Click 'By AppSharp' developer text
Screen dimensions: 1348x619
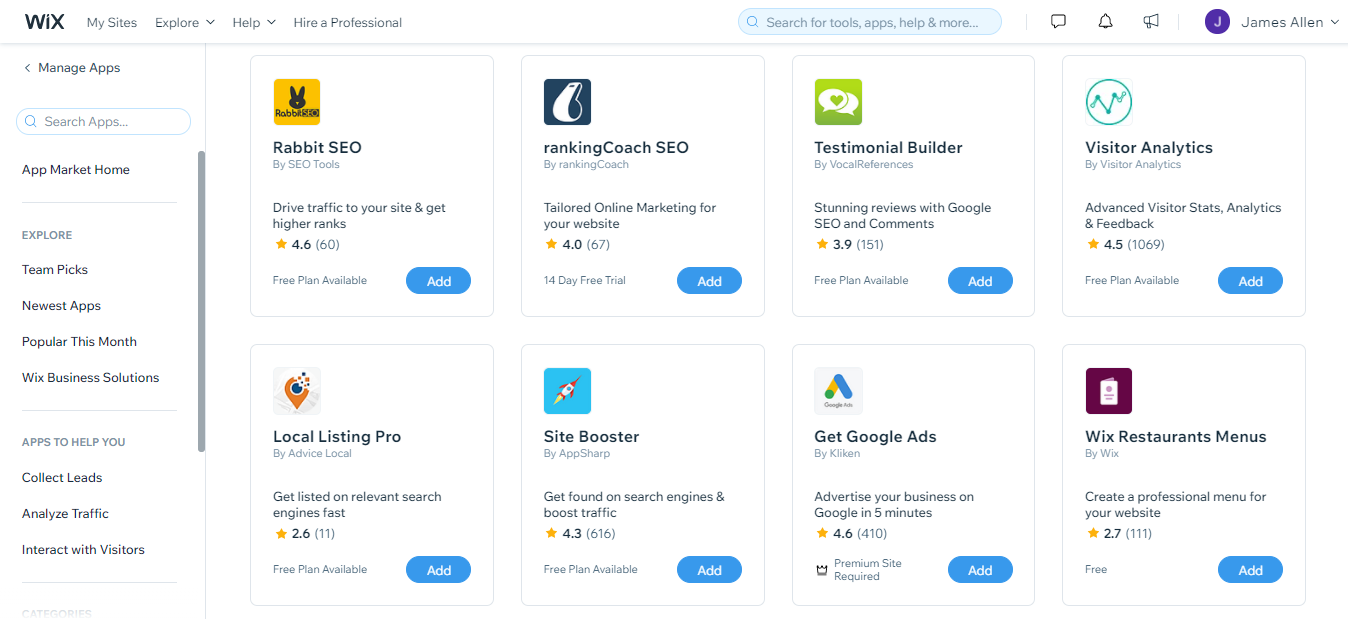click(577, 454)
